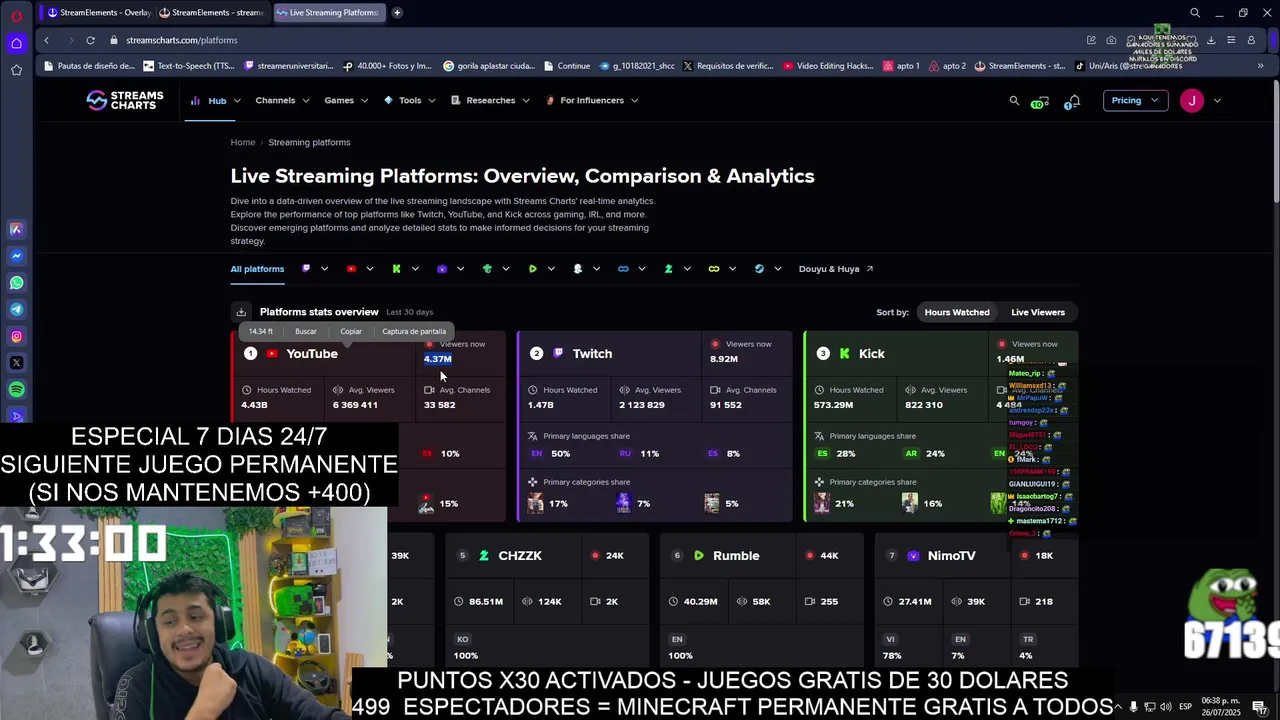Expand the Games menu

[346, 100]
